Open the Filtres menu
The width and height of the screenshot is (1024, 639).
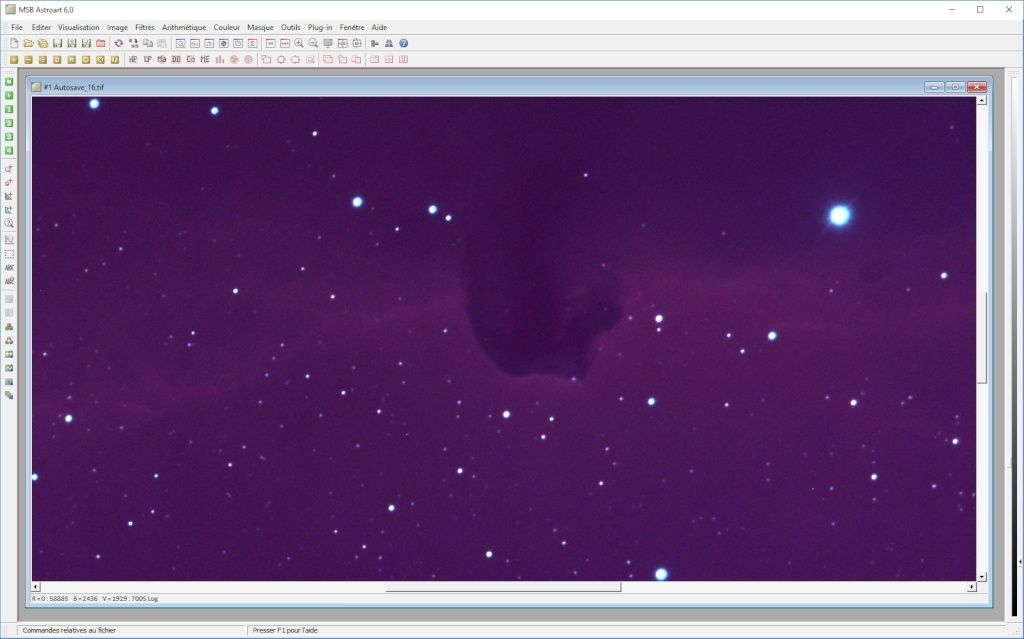[144, 27]
